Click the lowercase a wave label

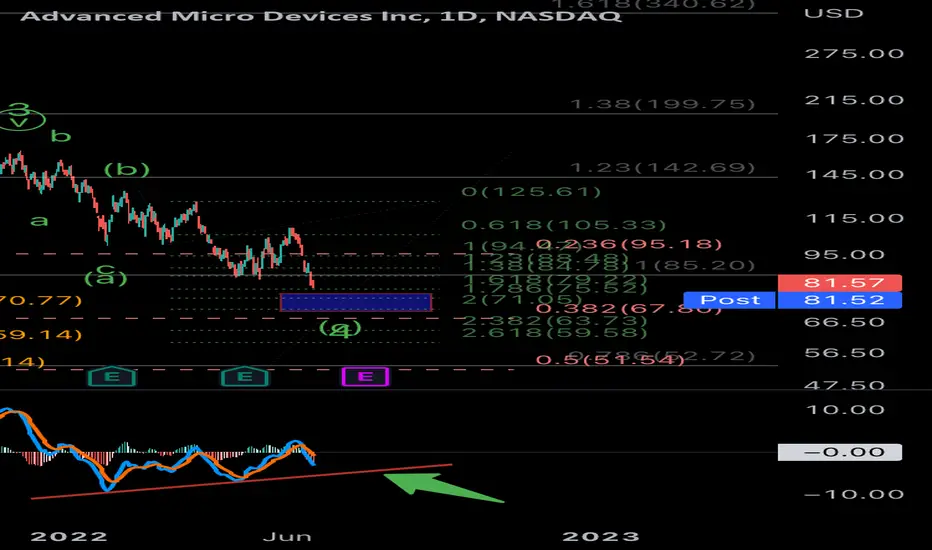tap(39, 221)
